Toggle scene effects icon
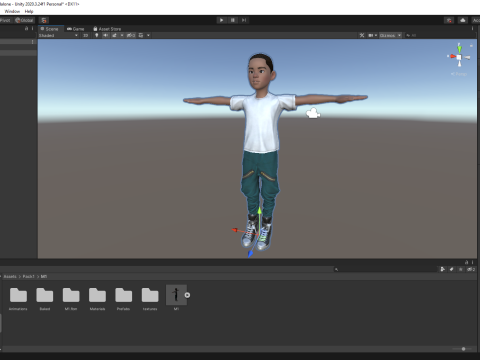480x360 pixels. pyautogui.click(x=114, y=35)
